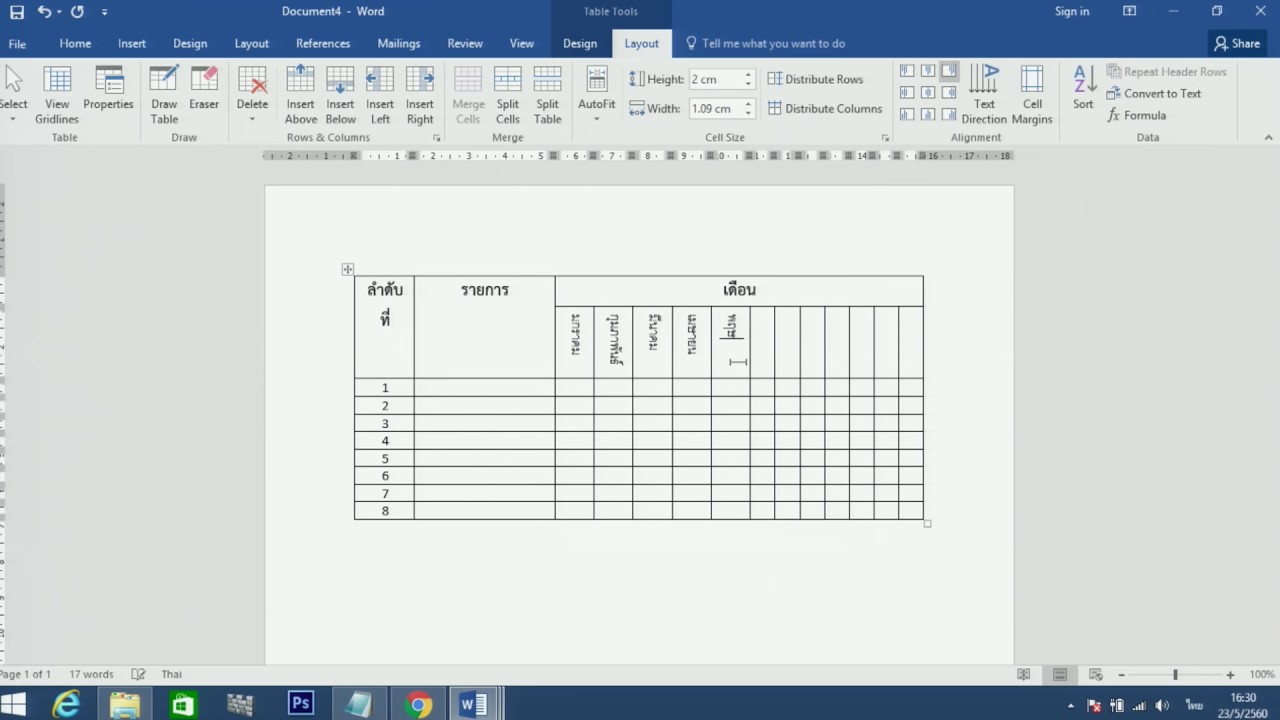Align cell text center left

tap(907, 92)
